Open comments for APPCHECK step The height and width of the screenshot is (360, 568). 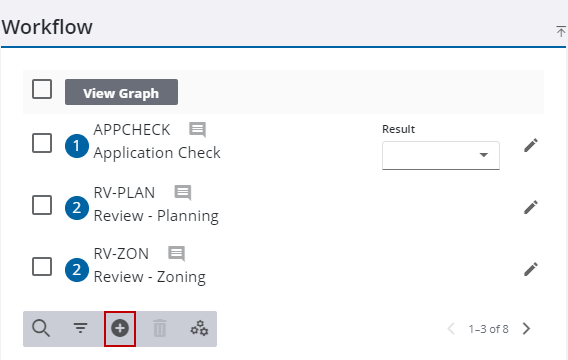pyautogui.click(x=197, y=130)
